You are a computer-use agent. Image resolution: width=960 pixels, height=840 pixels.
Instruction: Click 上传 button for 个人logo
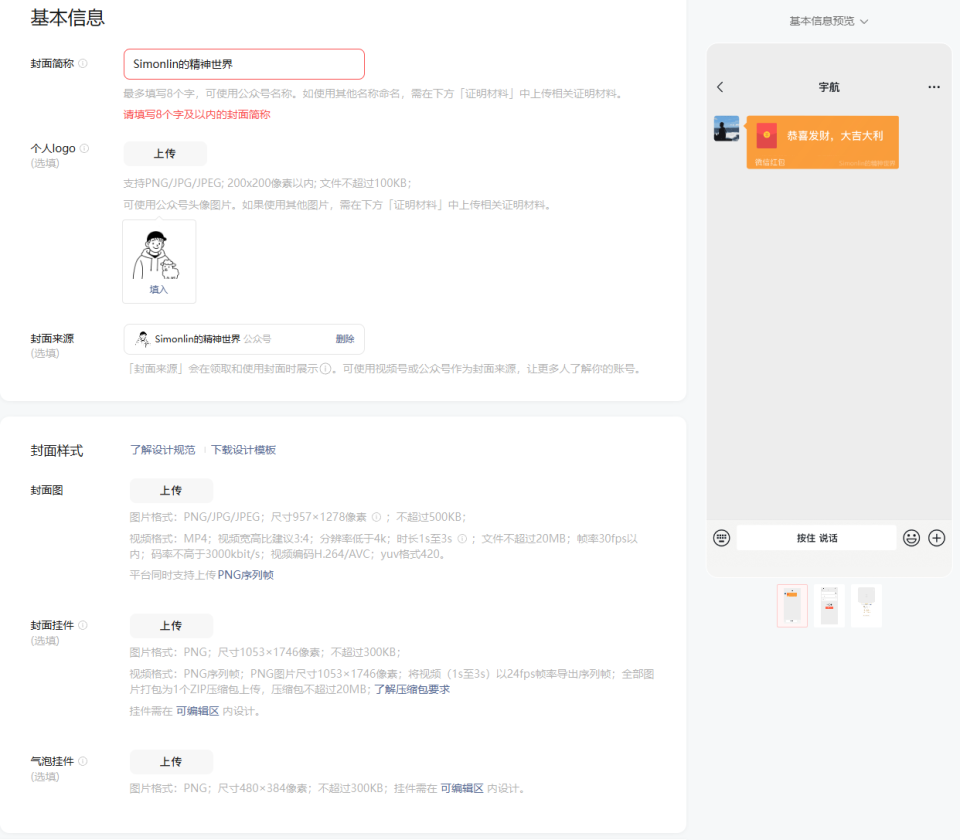click(x=165, y=154)
